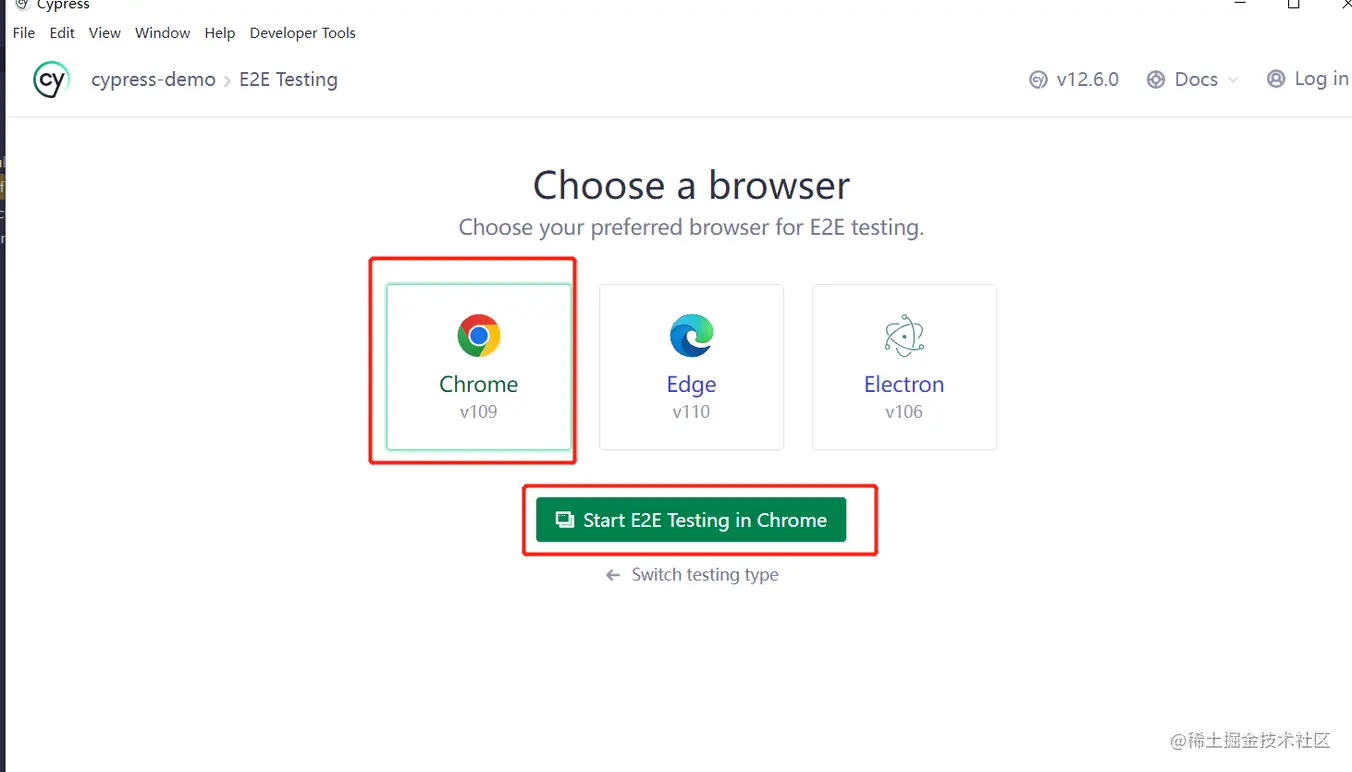Click the Docs lifebuoy icon
Viewport: 1352px width, 772px height.
[1156, 80]
